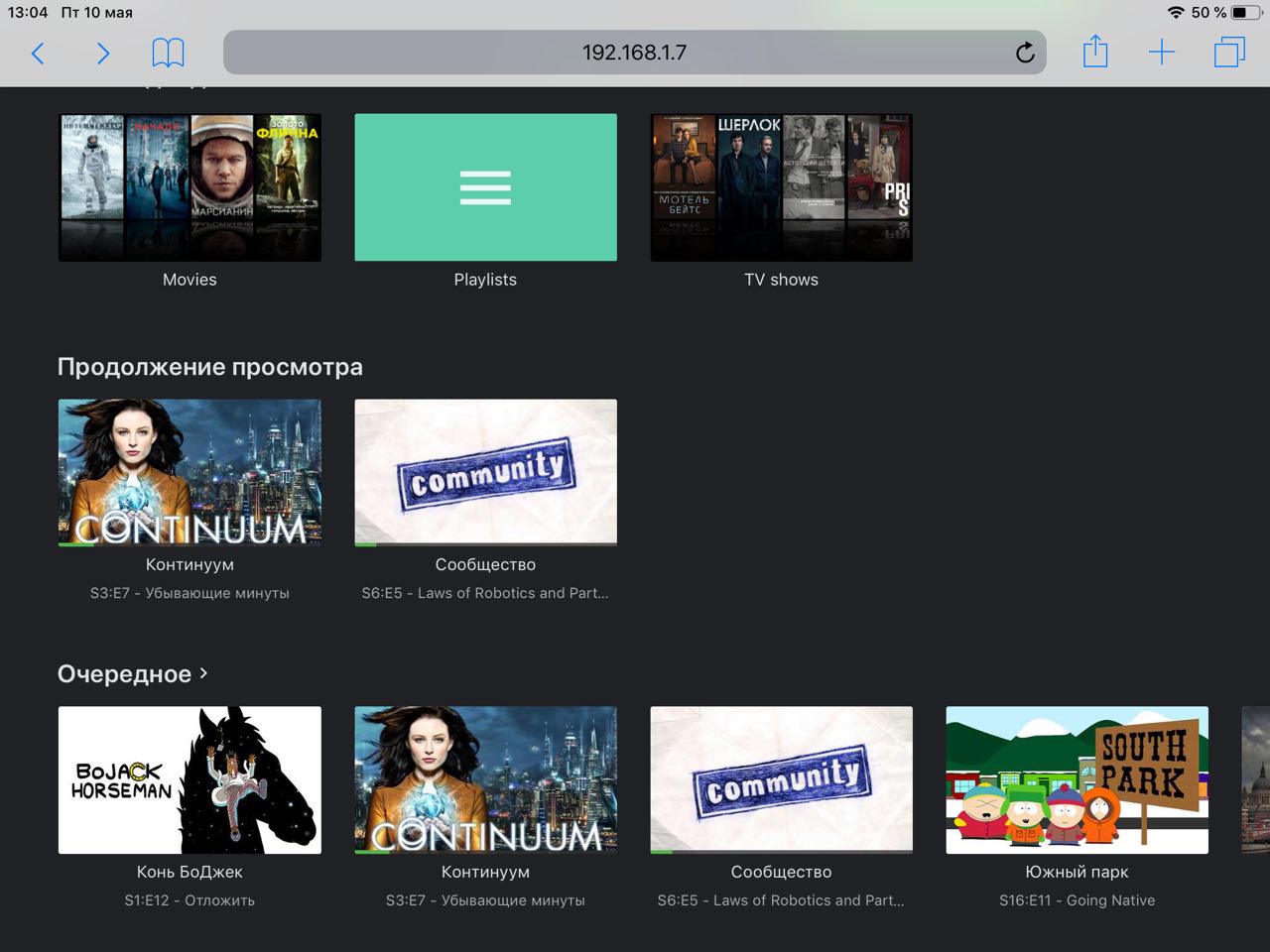
Task: Resume Continuum in Продолжение просмотра section
Action: point(190,472)
